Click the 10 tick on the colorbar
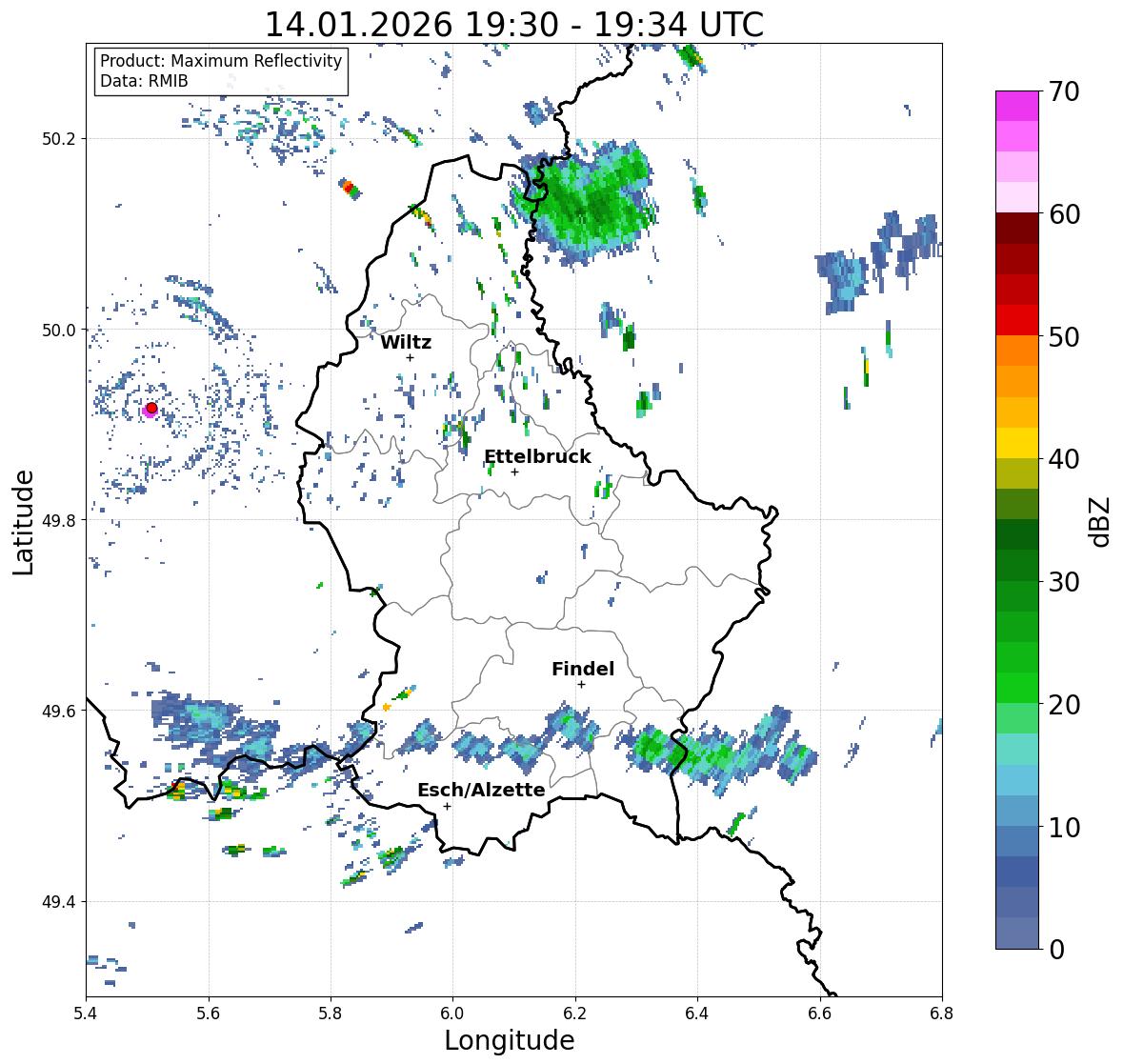Viewport: 1123px width, 1064px height. [x=1064, y=827]
